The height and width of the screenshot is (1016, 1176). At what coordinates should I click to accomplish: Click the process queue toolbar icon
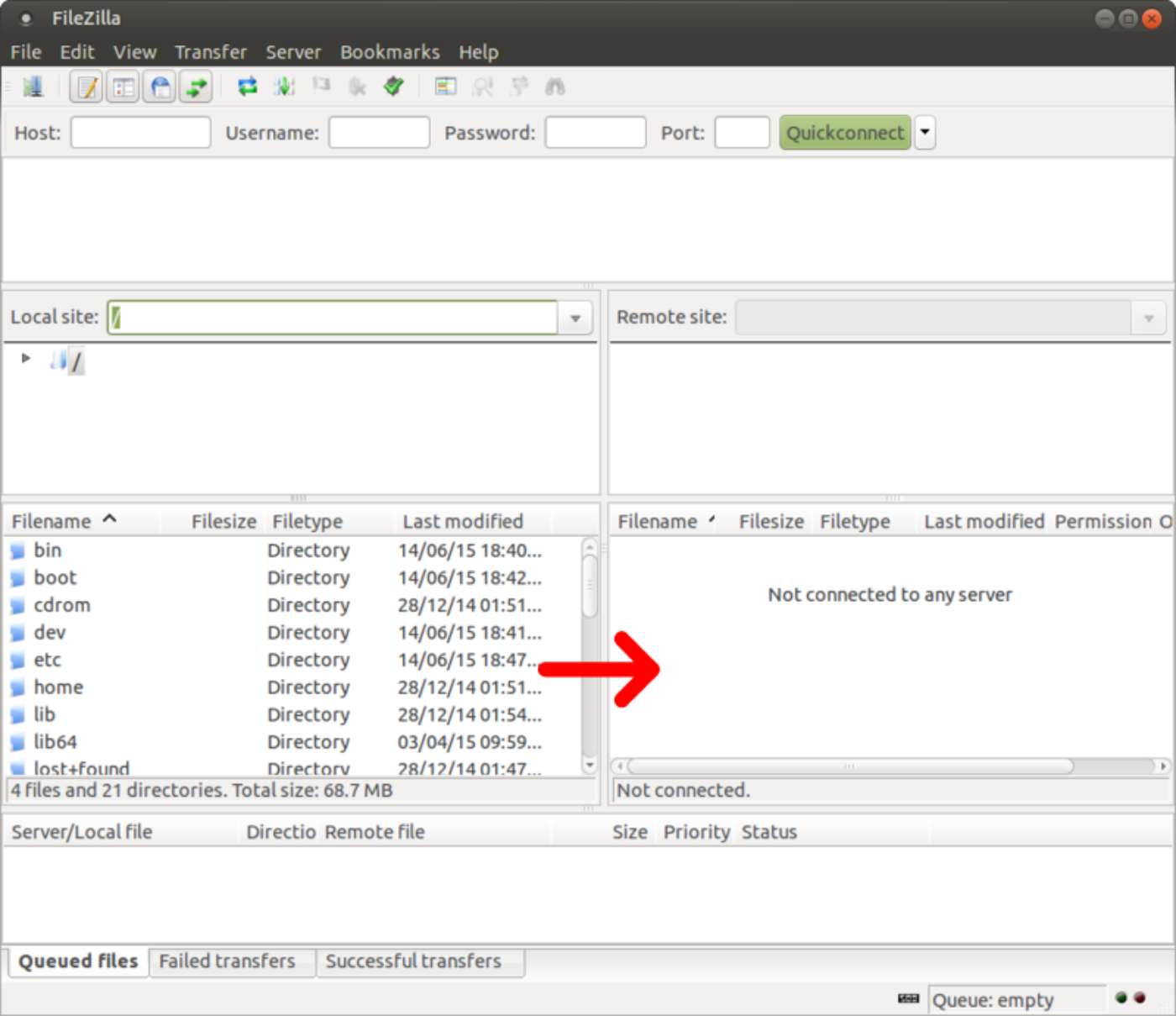284,87
